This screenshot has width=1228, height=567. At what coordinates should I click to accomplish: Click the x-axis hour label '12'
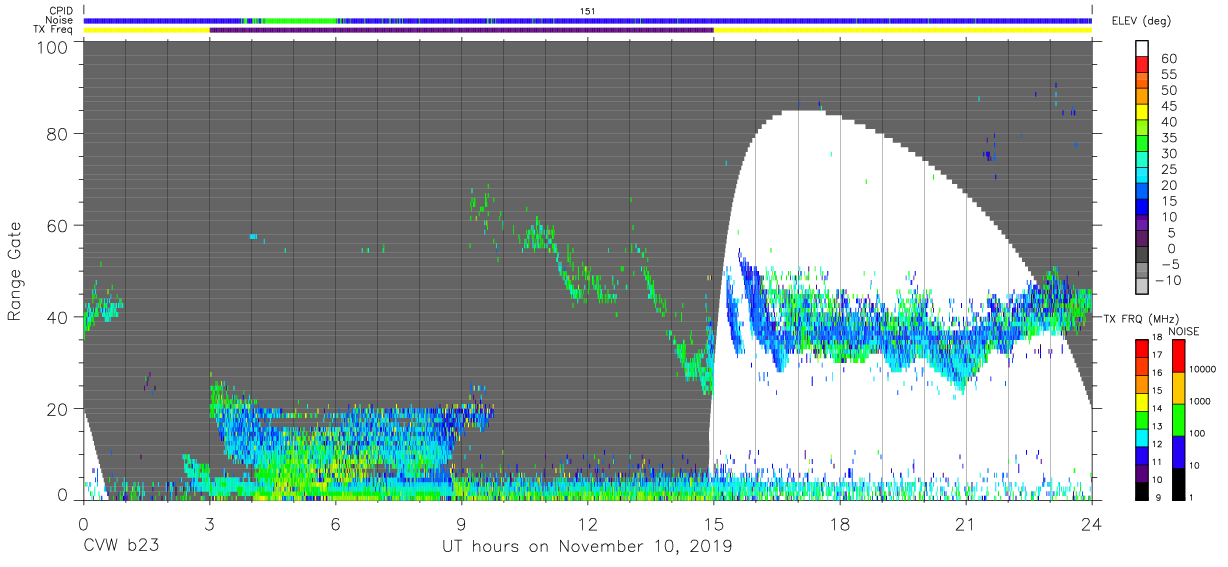[588, 523]
